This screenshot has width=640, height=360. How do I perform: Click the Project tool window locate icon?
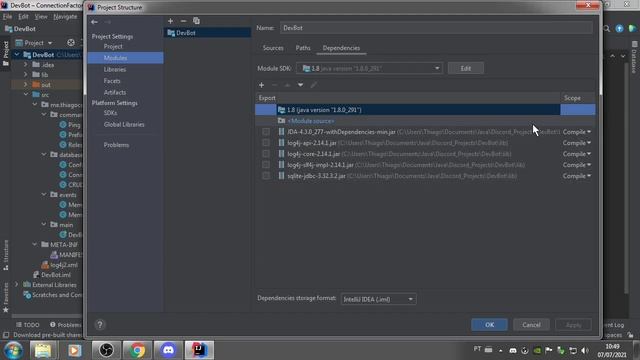[x=71, y=42]
